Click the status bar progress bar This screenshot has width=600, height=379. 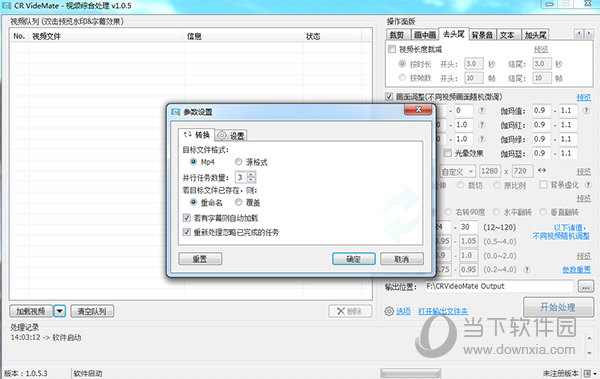pyautogui.click(x=410, y=373)
